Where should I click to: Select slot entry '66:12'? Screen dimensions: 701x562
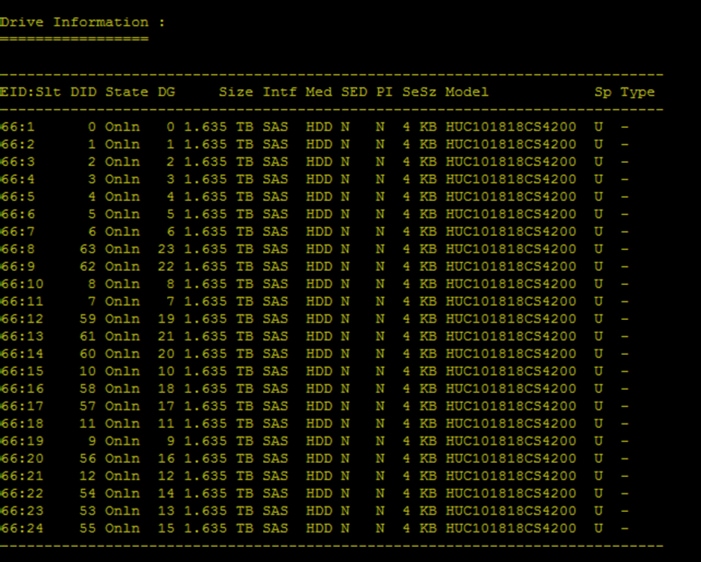tap(21, 319)
